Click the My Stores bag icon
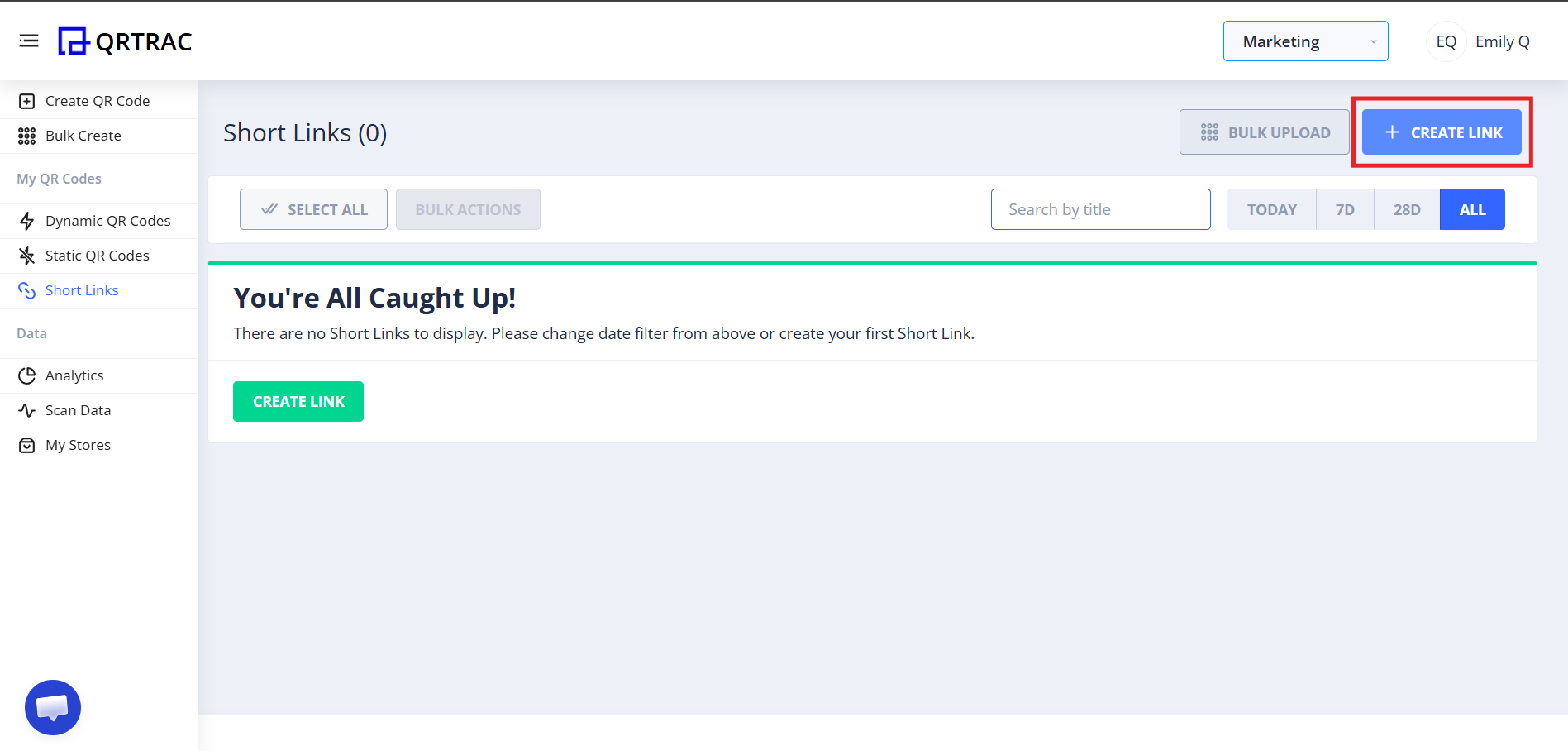1568x751 pixels. pos(27,444)
